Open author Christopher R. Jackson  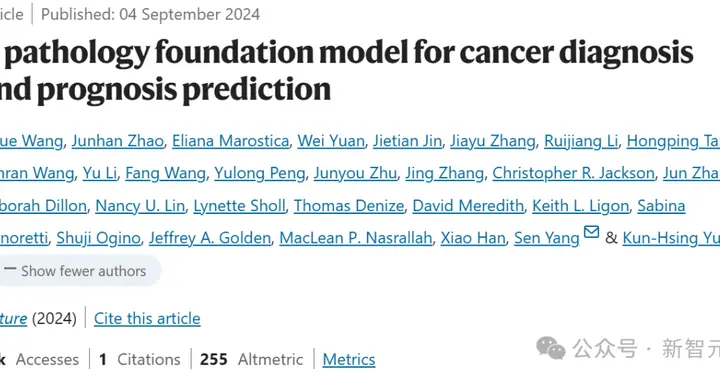tap(574, 173)
